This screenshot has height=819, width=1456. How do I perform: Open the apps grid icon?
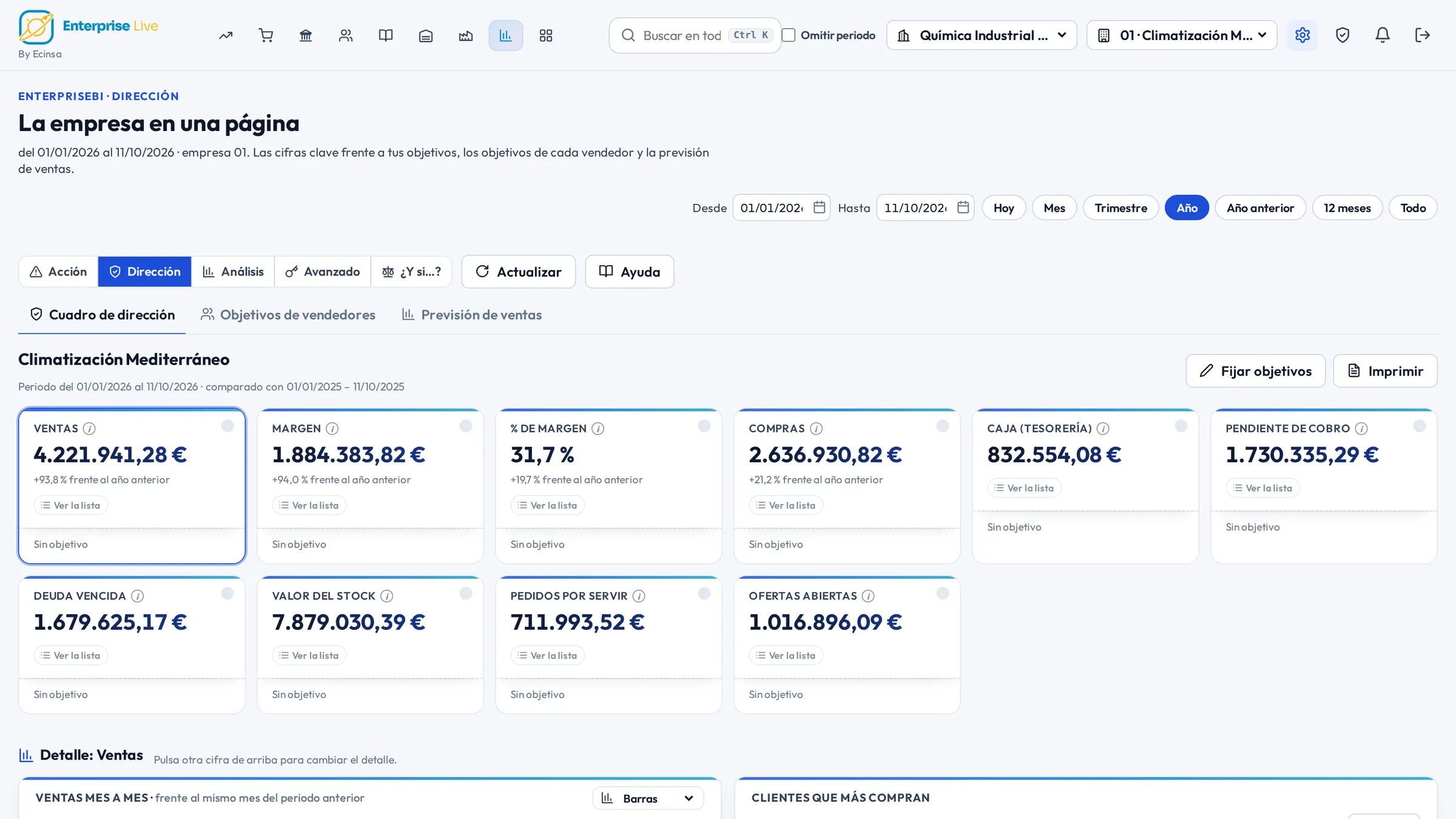[x=546, y=35]
